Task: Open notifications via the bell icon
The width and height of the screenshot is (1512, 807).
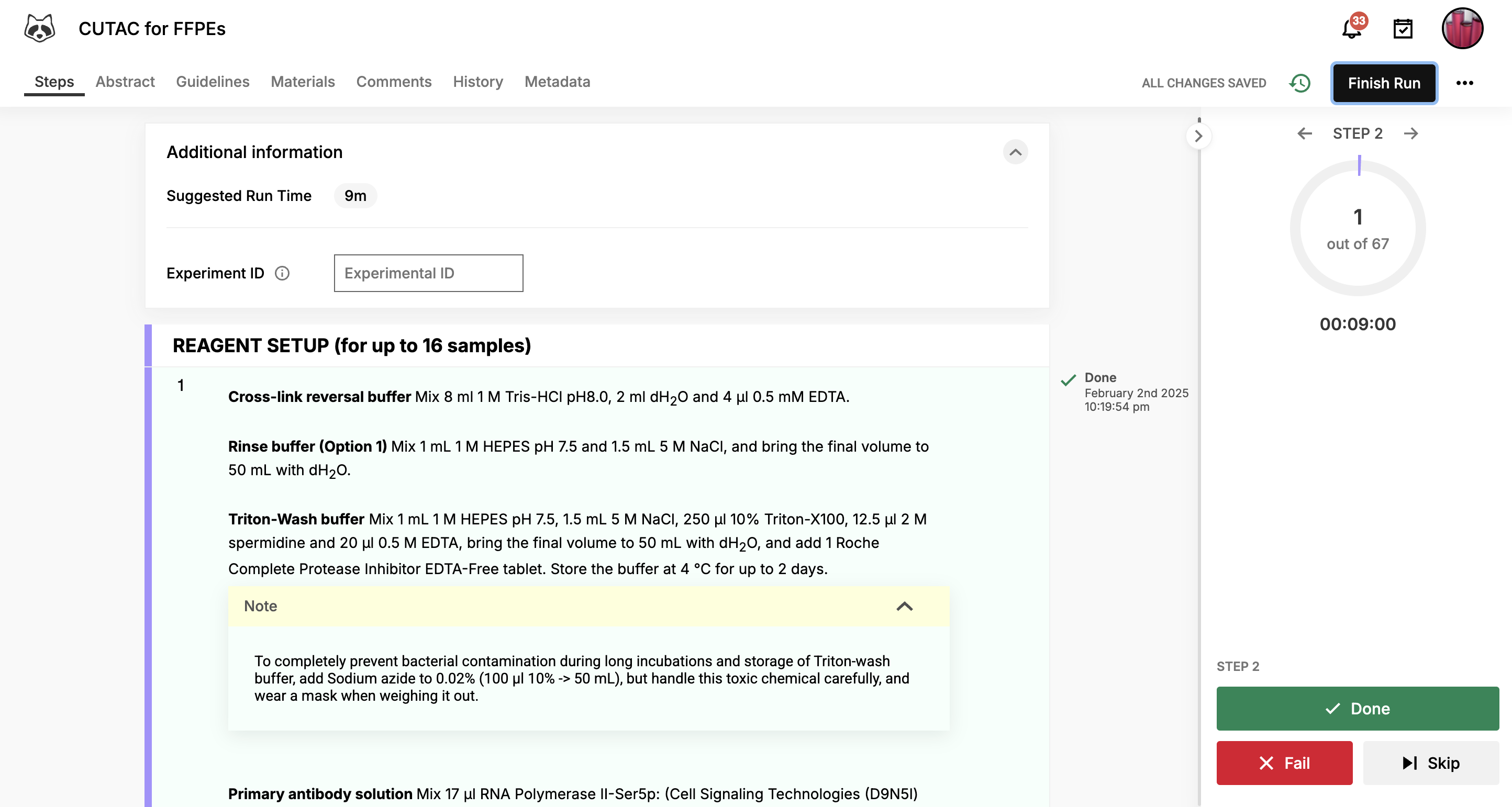Action: (1351, 28)
